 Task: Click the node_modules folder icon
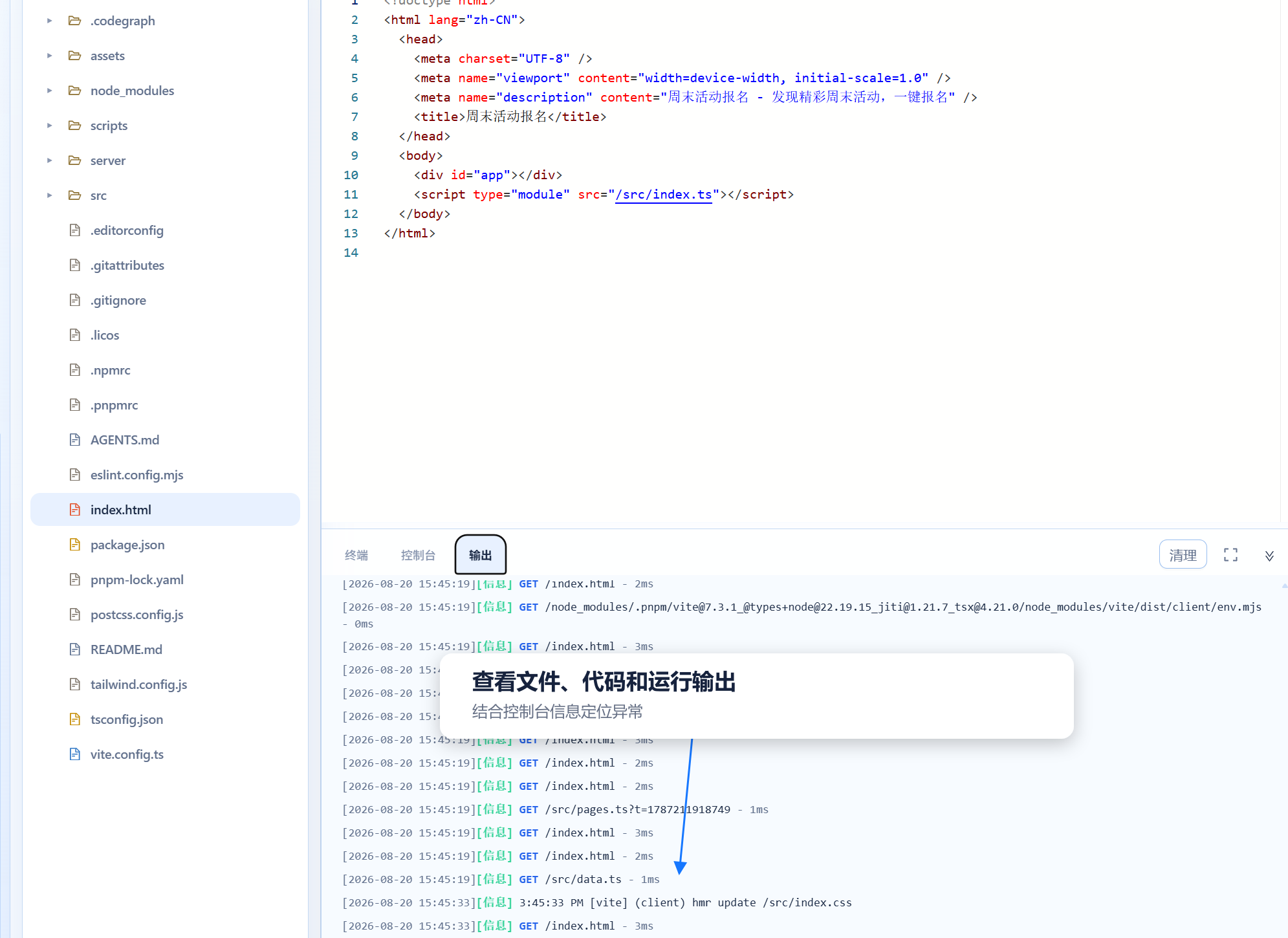pos(75,91)
